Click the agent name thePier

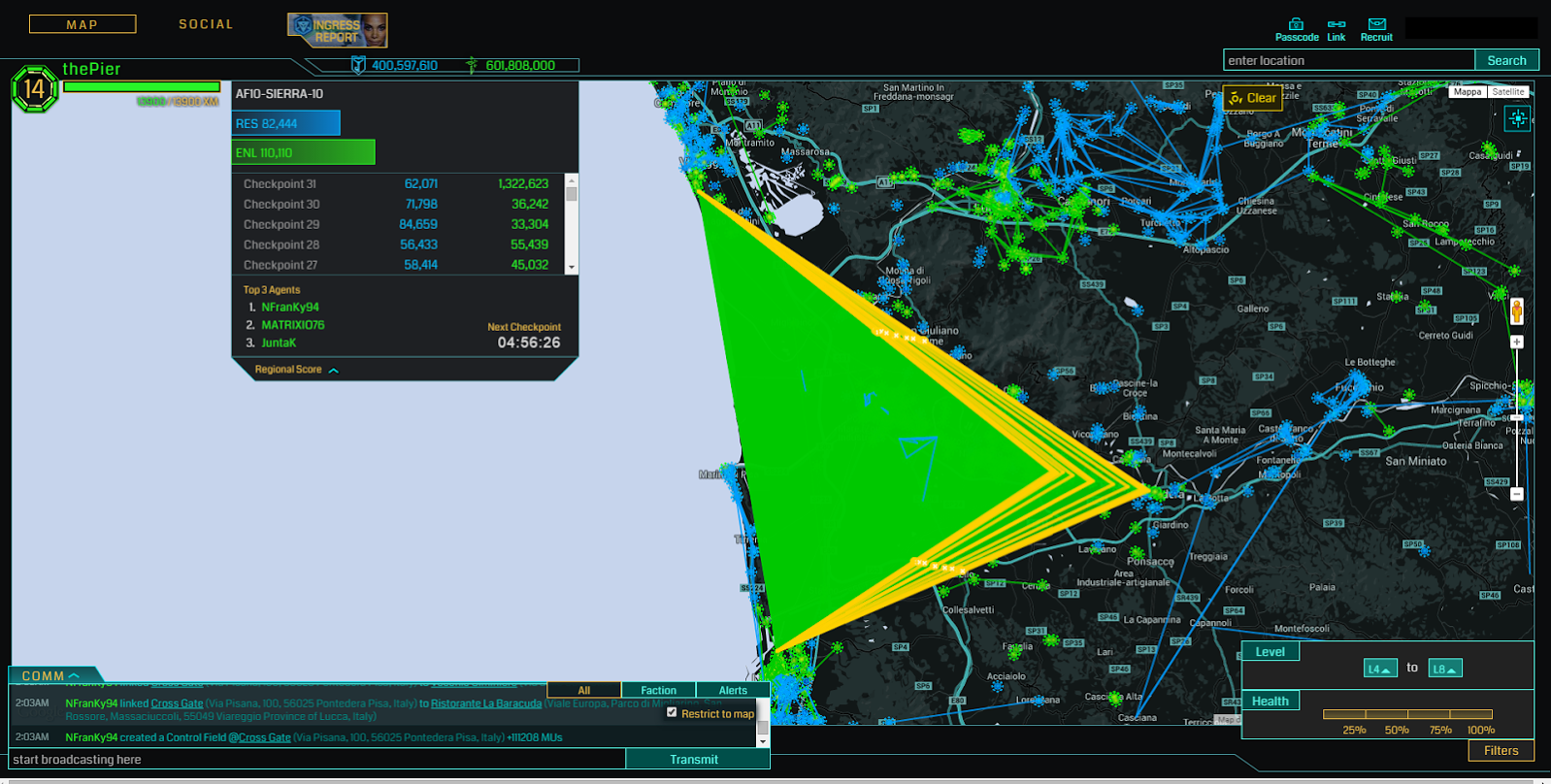[91, 69]
